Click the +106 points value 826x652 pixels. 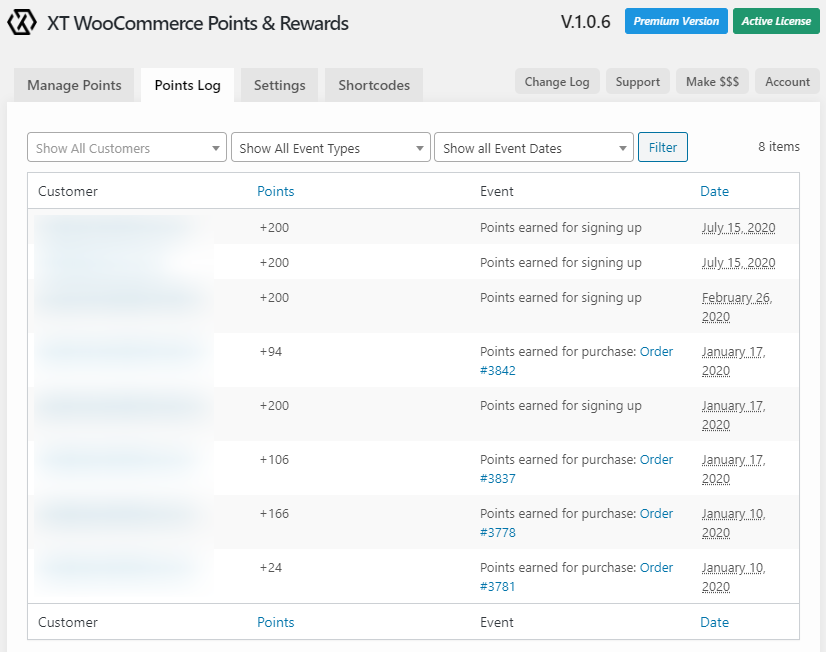click(x=274, y=459)
